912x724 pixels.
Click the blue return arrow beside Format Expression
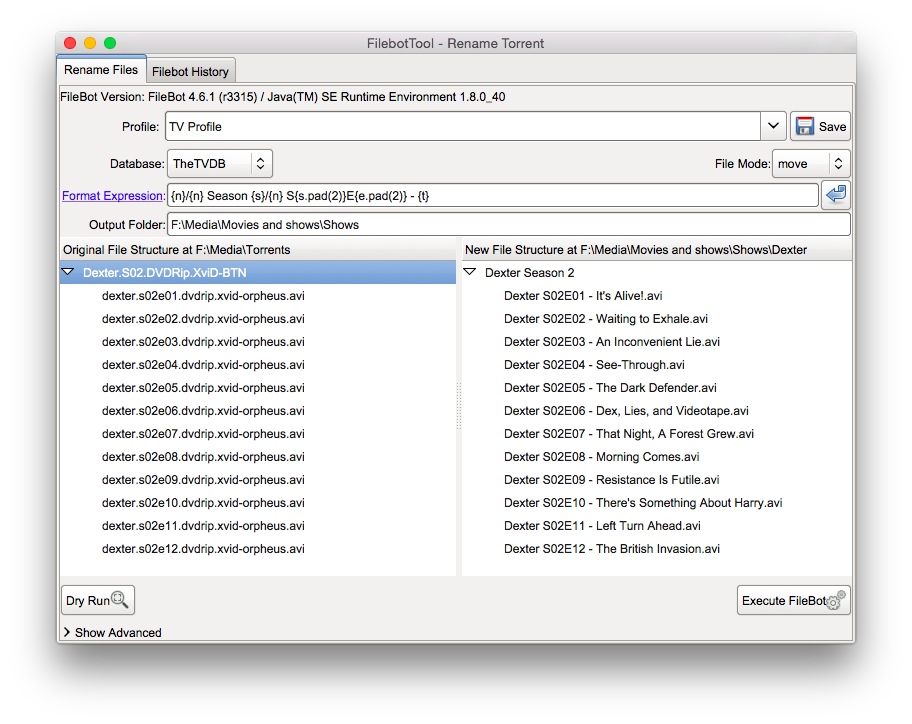[x=836, y=195]
